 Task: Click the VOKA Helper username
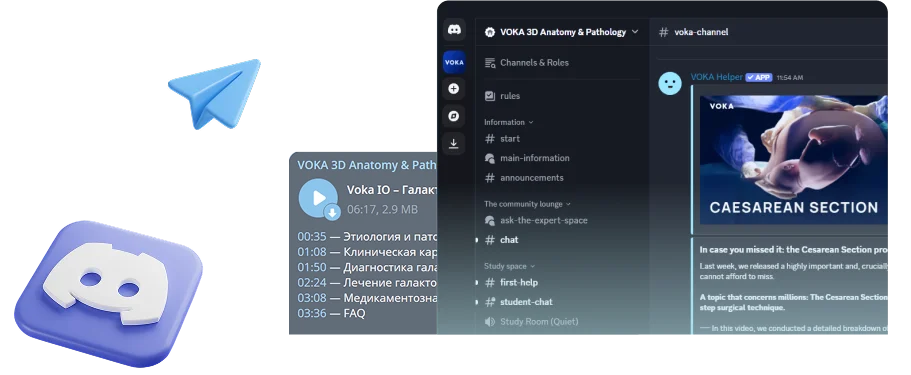point(716,77)
